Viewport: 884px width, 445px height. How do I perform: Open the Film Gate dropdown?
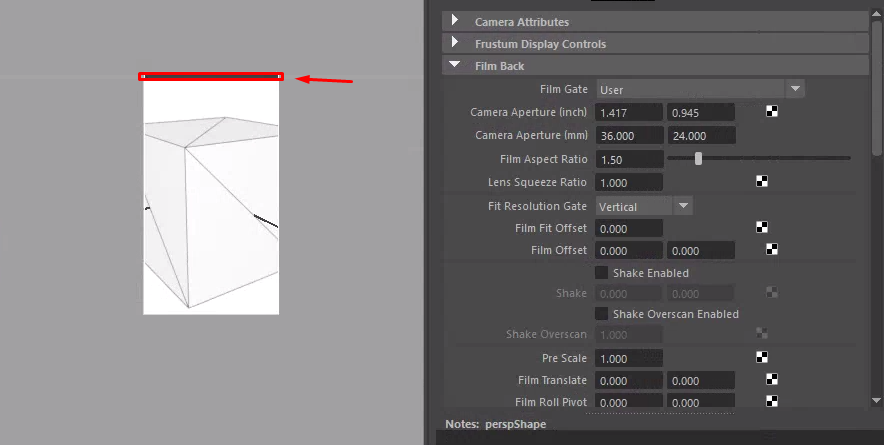coord(700,89)
